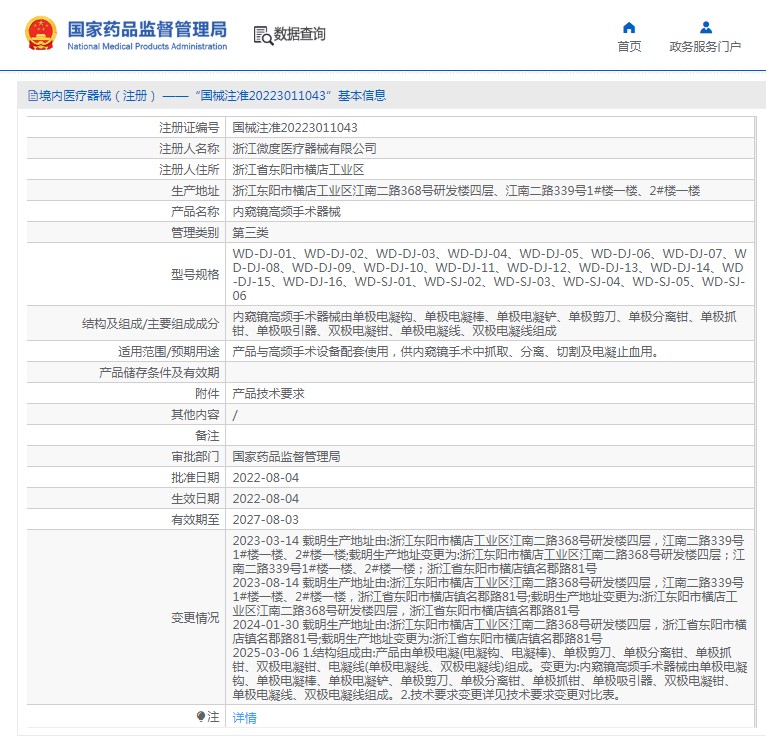Click the slash value of 其他内容
The width and height of the screenshot is (766, 740).
click(235, 415)
